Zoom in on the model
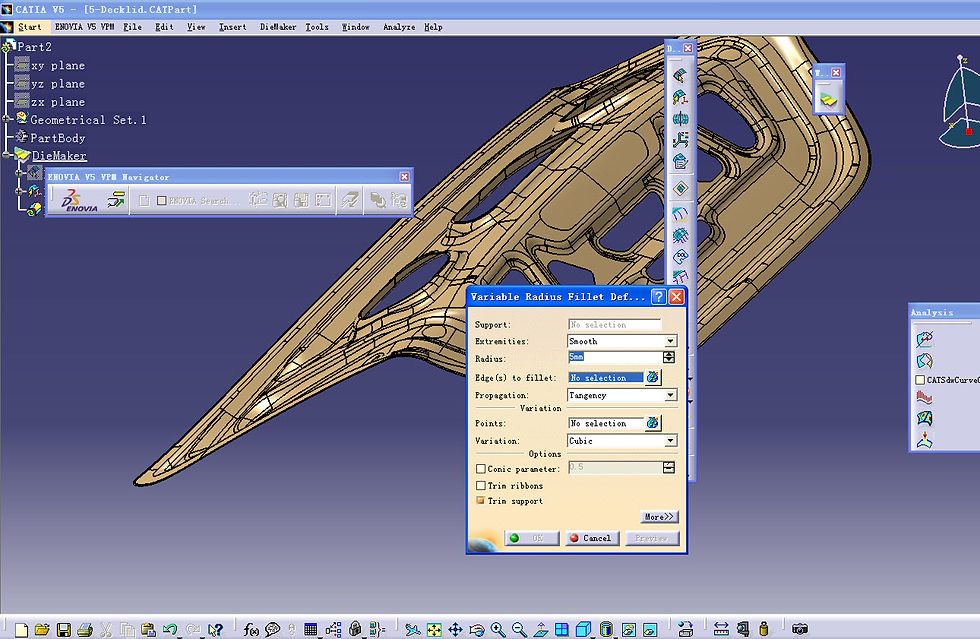 click(x=498, y=629)
